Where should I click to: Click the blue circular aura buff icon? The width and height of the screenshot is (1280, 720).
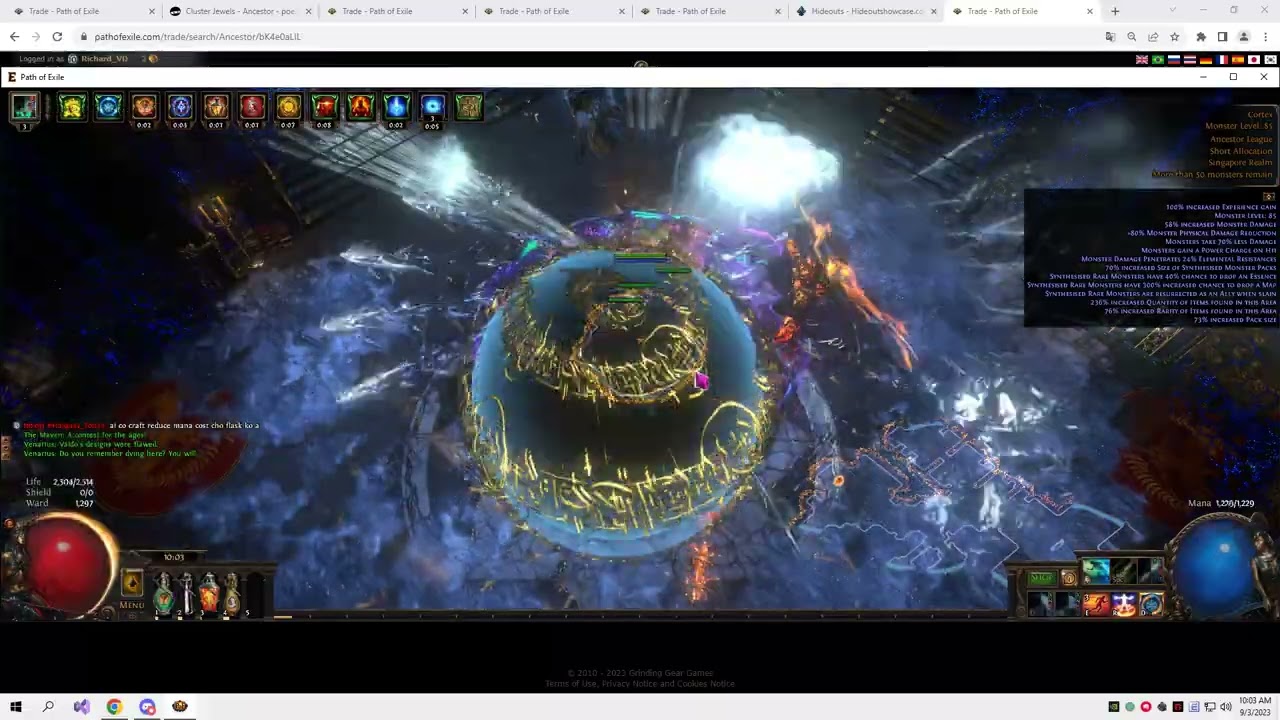click(x=108, y=106)
